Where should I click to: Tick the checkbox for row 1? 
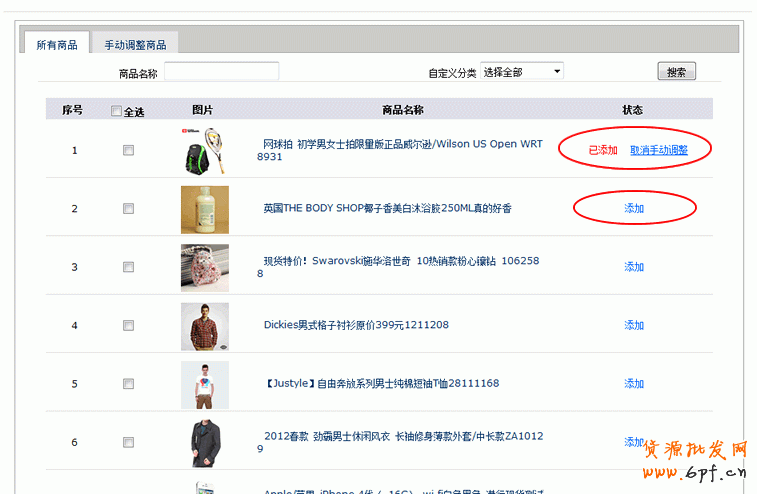[128, 151]
